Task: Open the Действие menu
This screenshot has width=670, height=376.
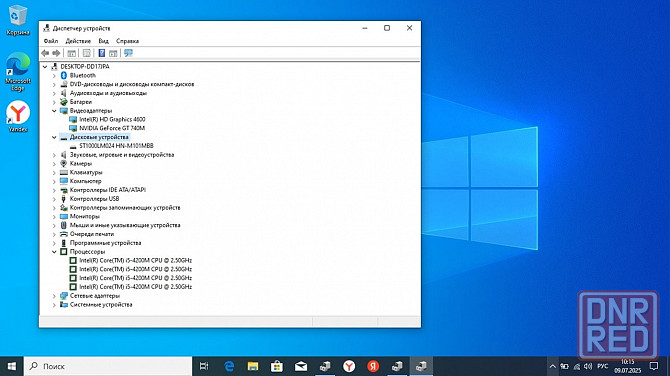Action: 78,41
